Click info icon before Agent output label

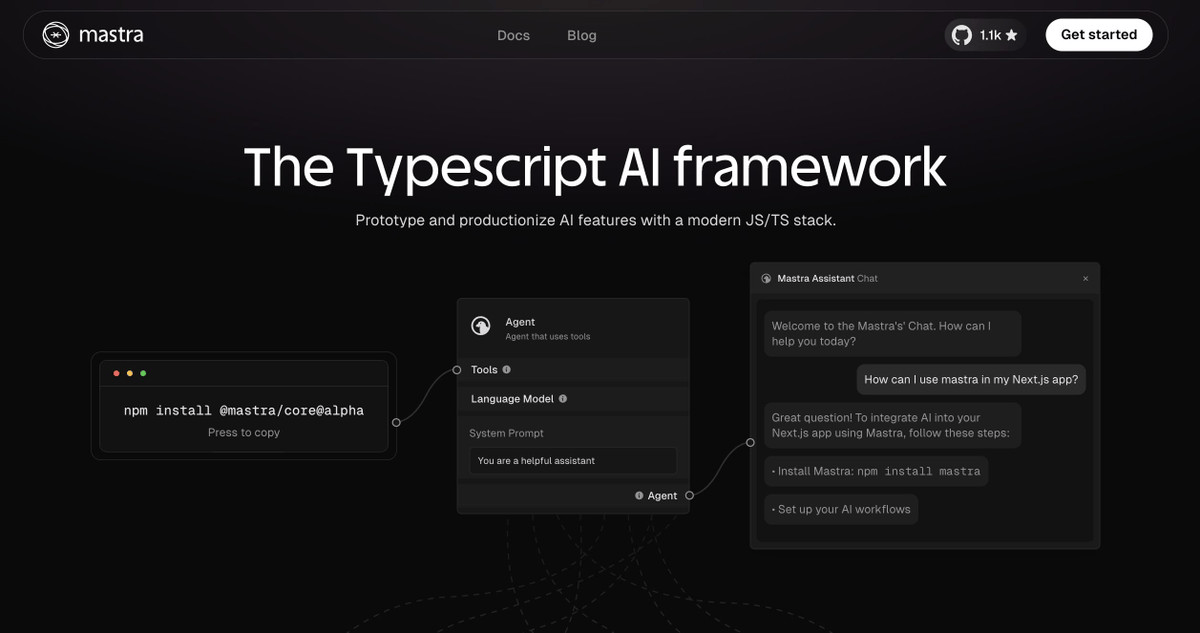[x=639, y=496]
